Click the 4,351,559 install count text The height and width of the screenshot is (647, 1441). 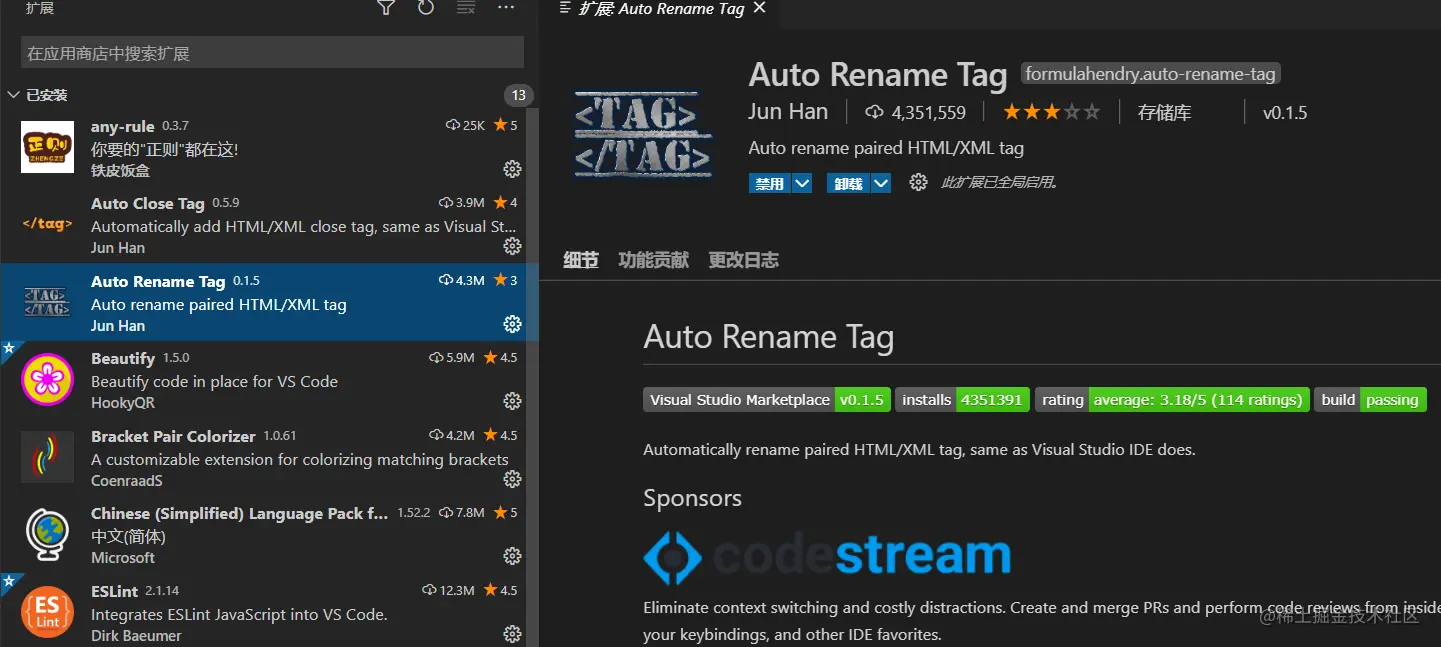(x=929, y=113)
